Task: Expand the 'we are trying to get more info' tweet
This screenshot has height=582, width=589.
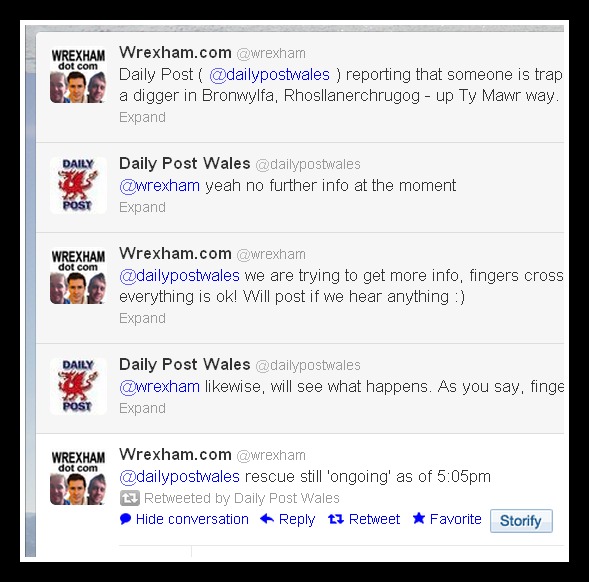Action: coord(142,318)
